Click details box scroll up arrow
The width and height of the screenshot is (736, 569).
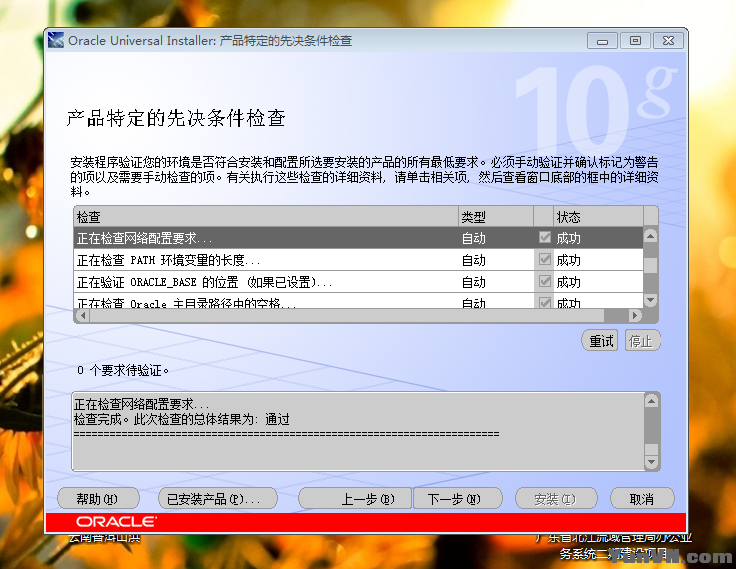click(652, 400)
